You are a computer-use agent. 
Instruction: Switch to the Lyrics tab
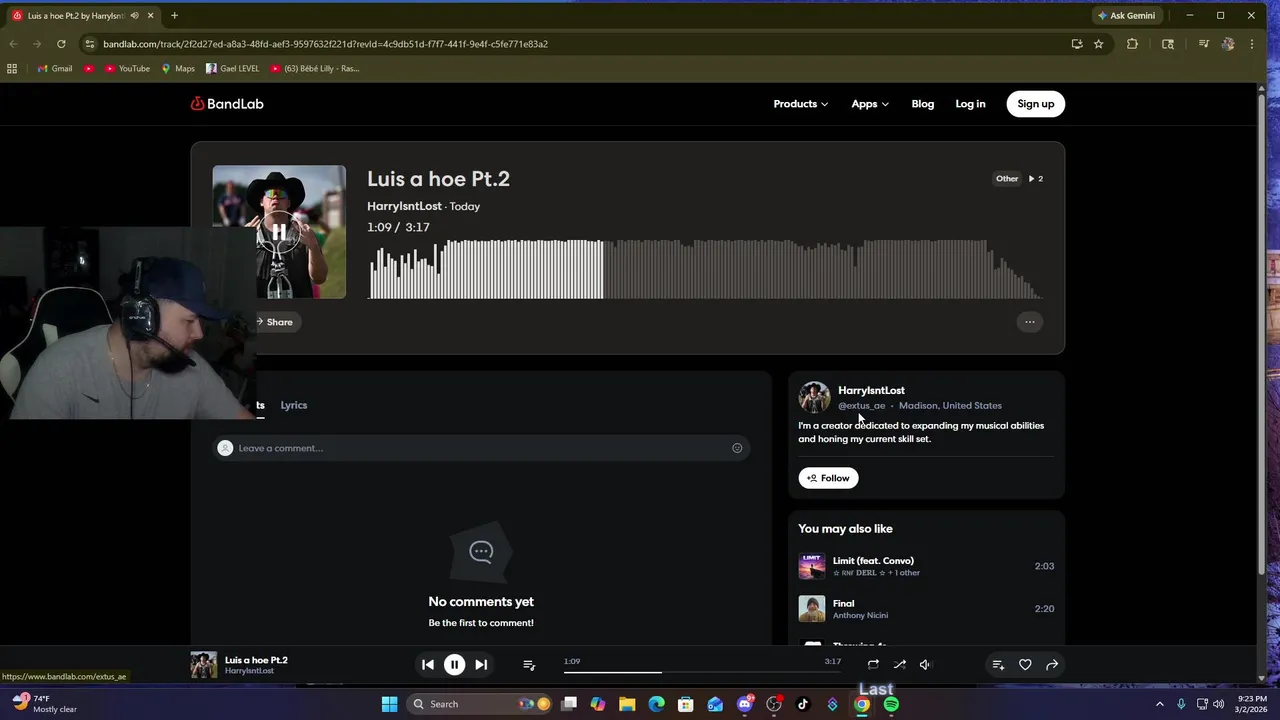tap(294, 405)
